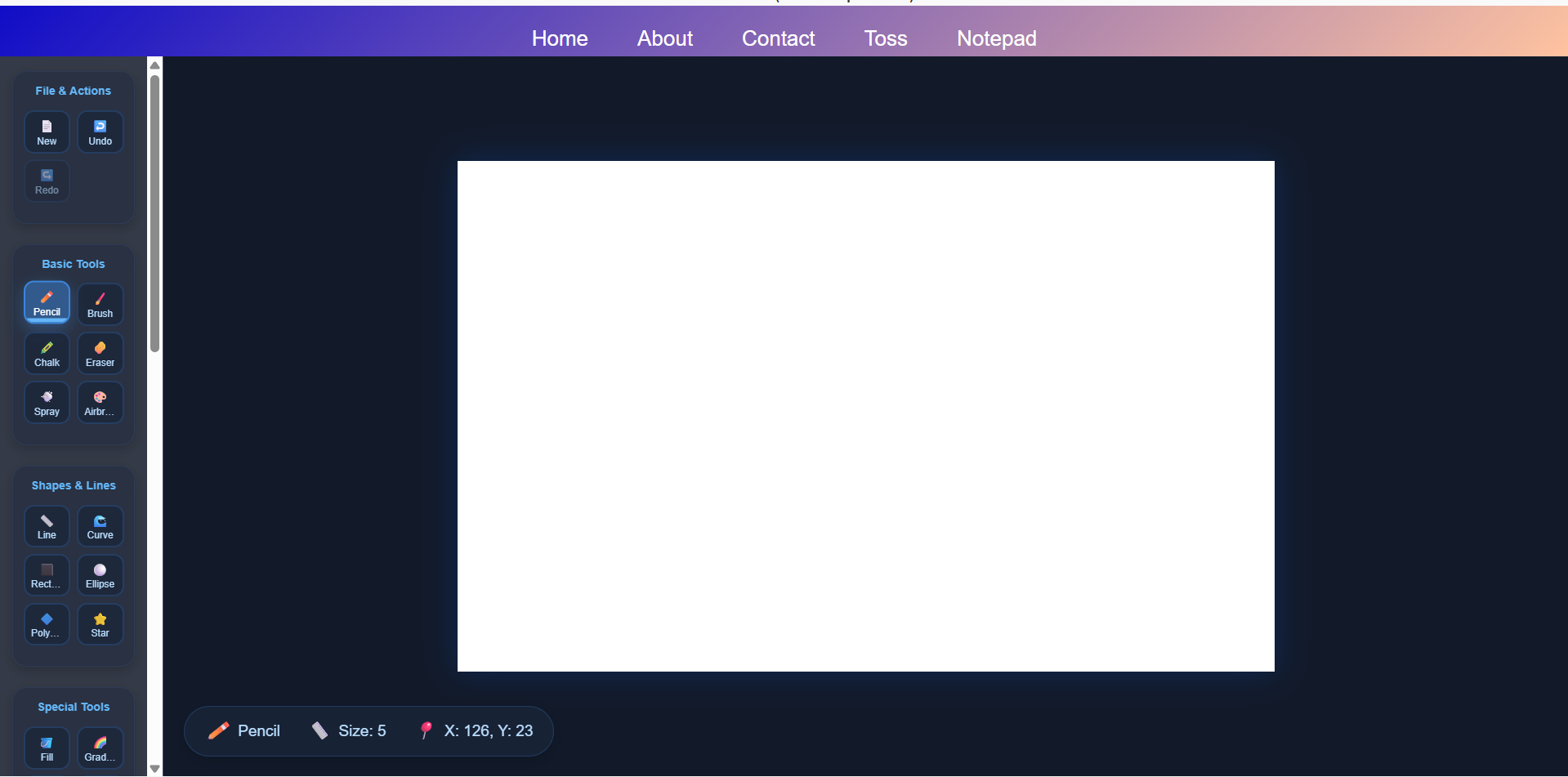Choose the Polygon shape tool

(47, 624)
